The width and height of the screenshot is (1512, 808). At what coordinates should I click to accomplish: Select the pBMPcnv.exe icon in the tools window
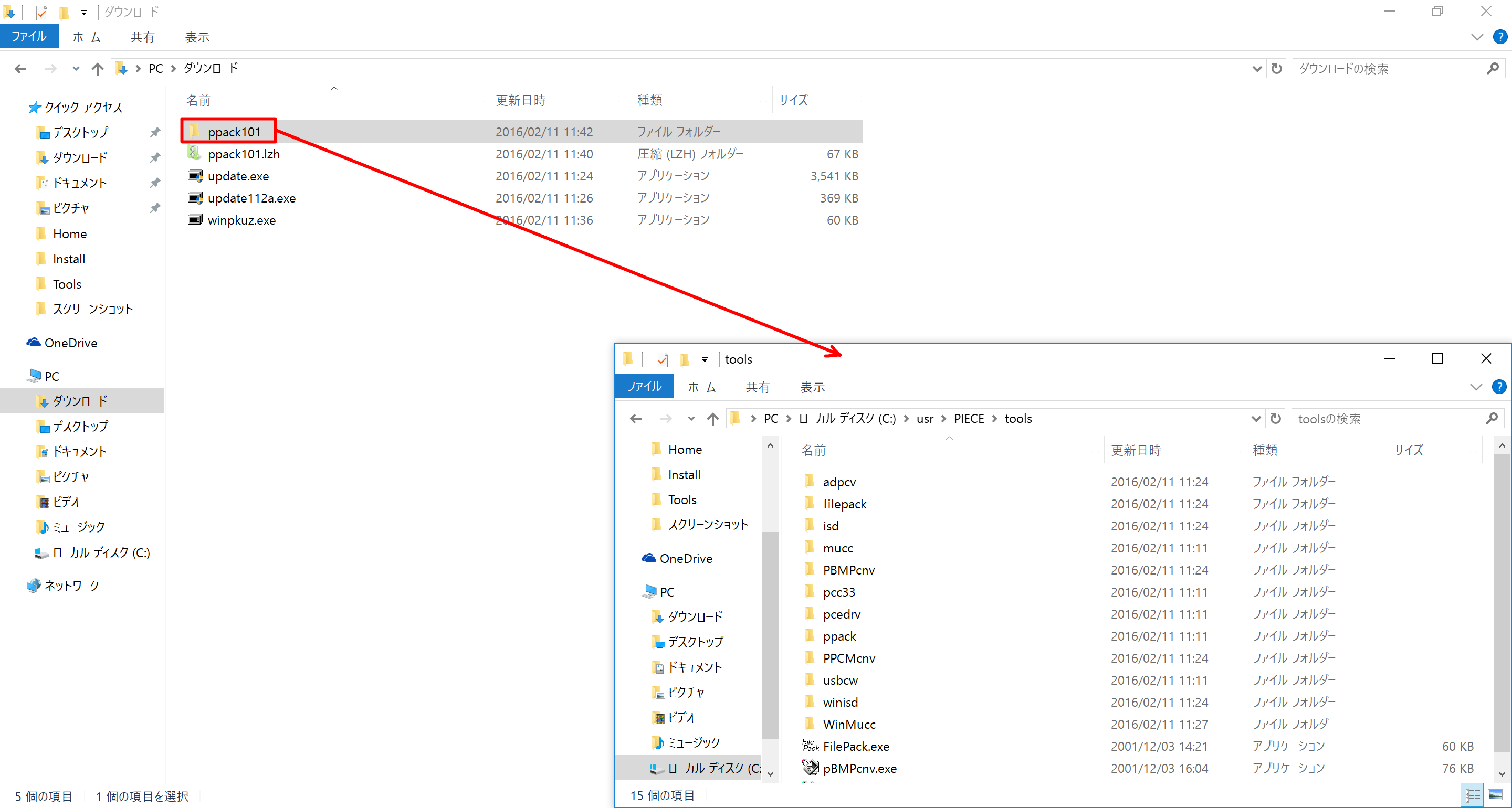point(810,768)
